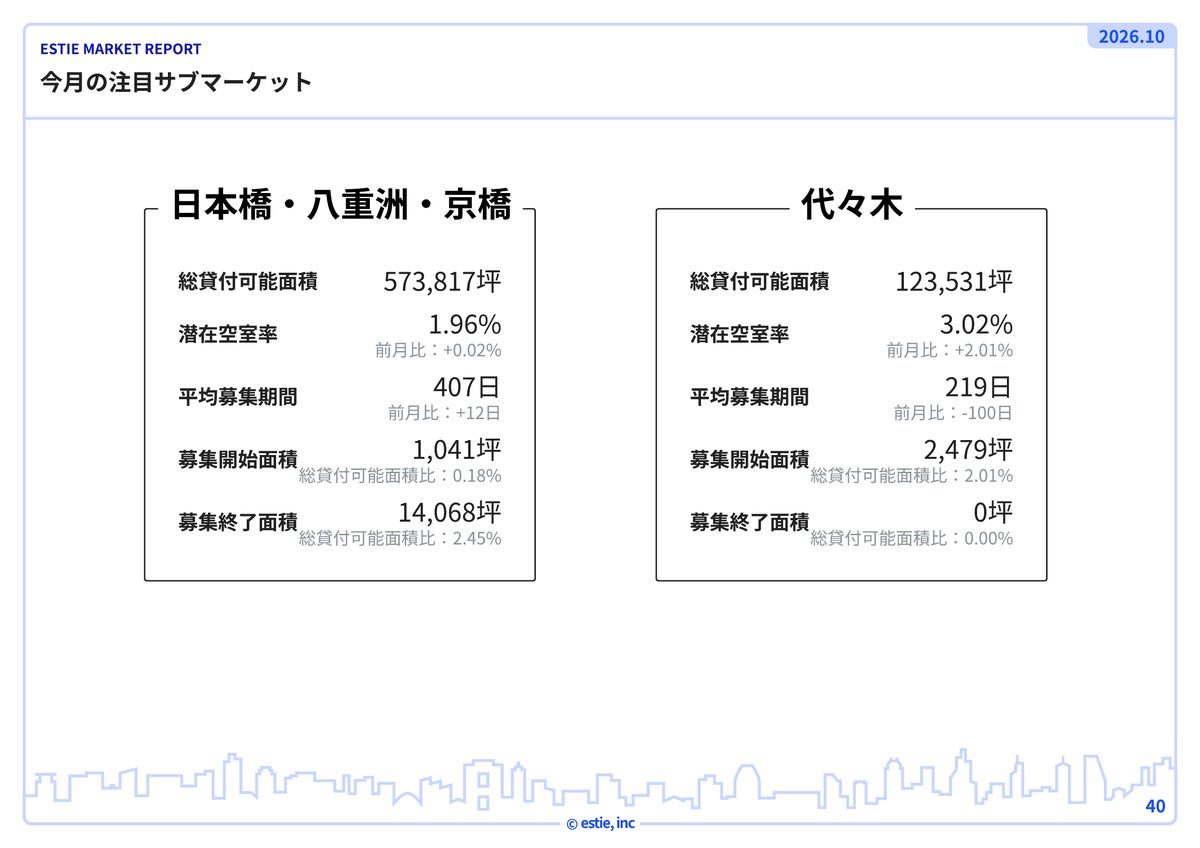Click the 0坪 value
The image size is (1200, 848).
coord(993,512)
